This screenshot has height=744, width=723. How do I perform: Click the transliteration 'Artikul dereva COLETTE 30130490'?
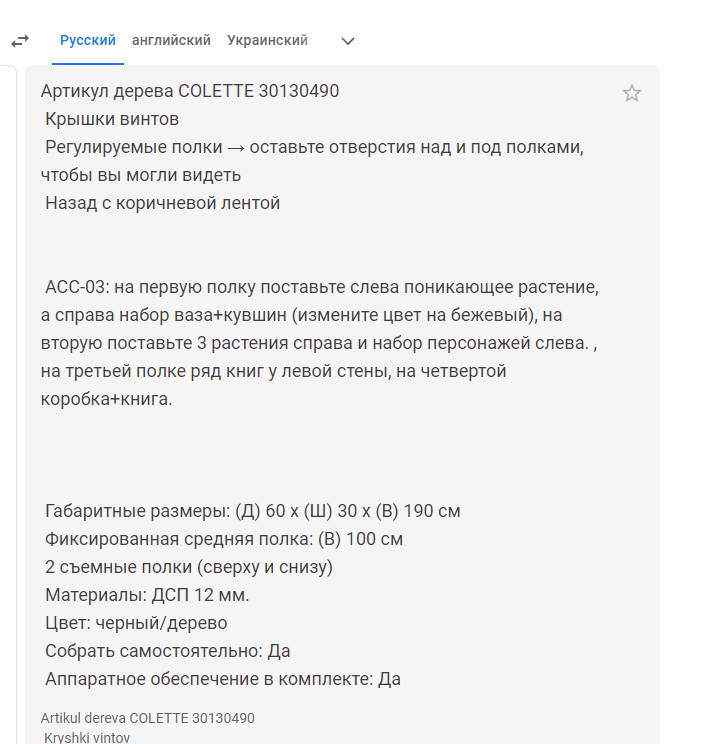coord(148,718)
